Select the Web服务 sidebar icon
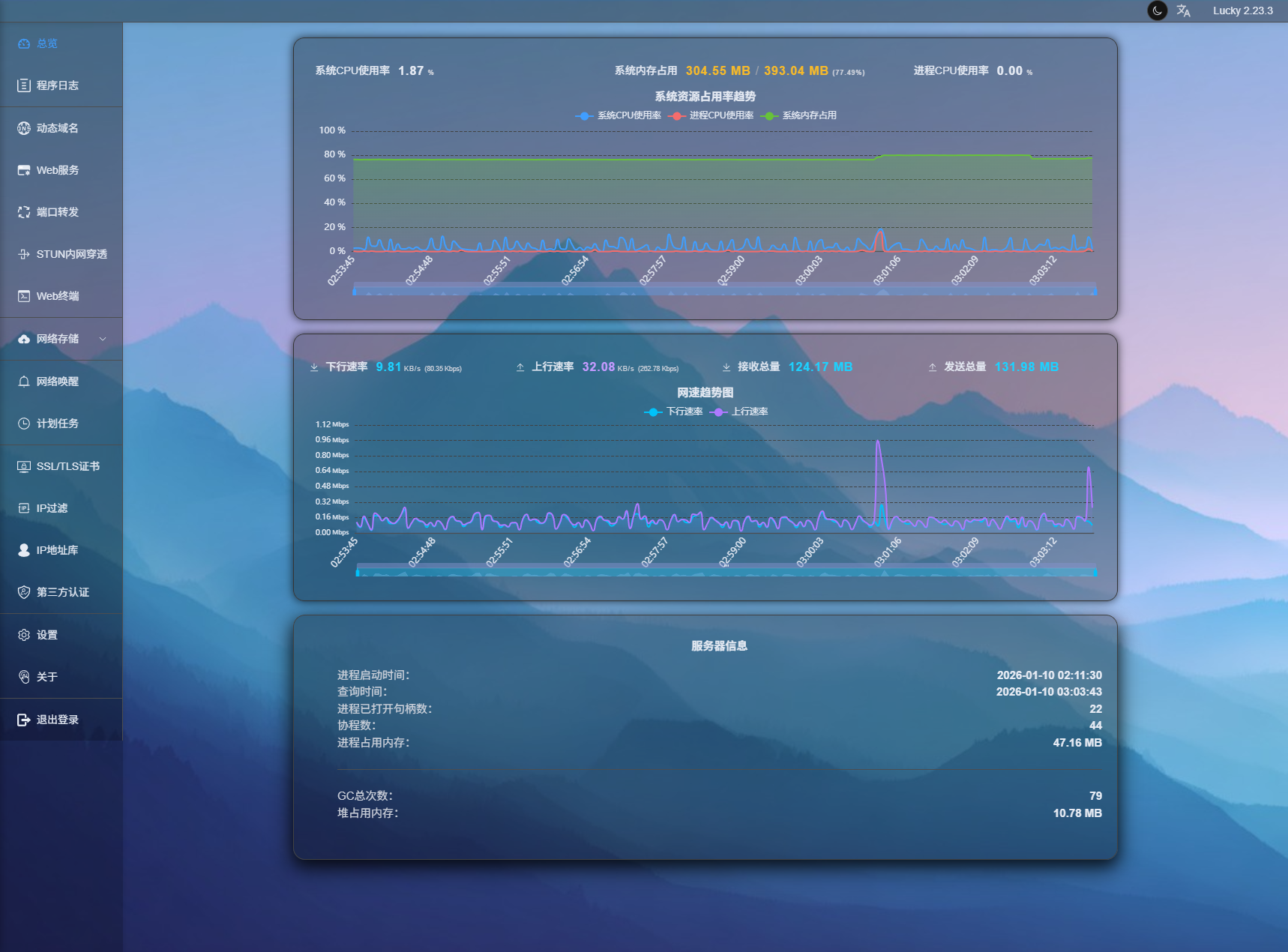This screenshot has height=952, width=1288. pyautogui.click(x=57, y=169)
